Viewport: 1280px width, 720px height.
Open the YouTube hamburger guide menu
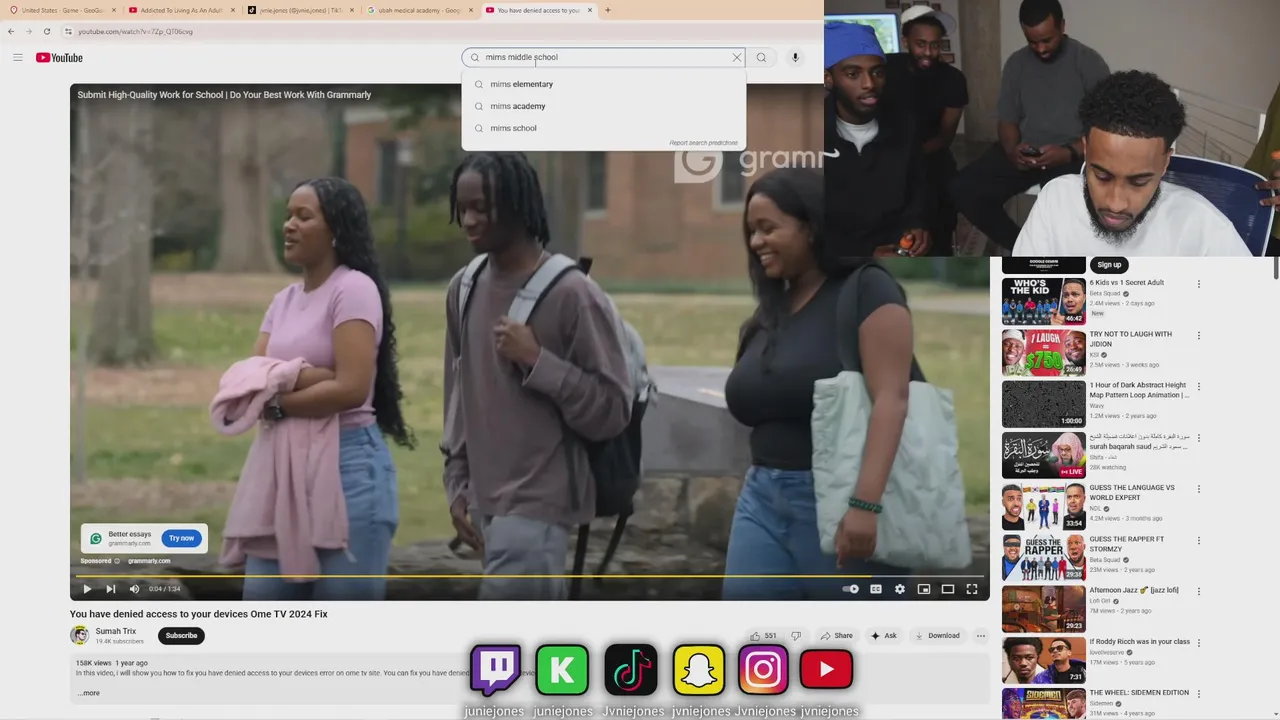[x=17, y=58]
